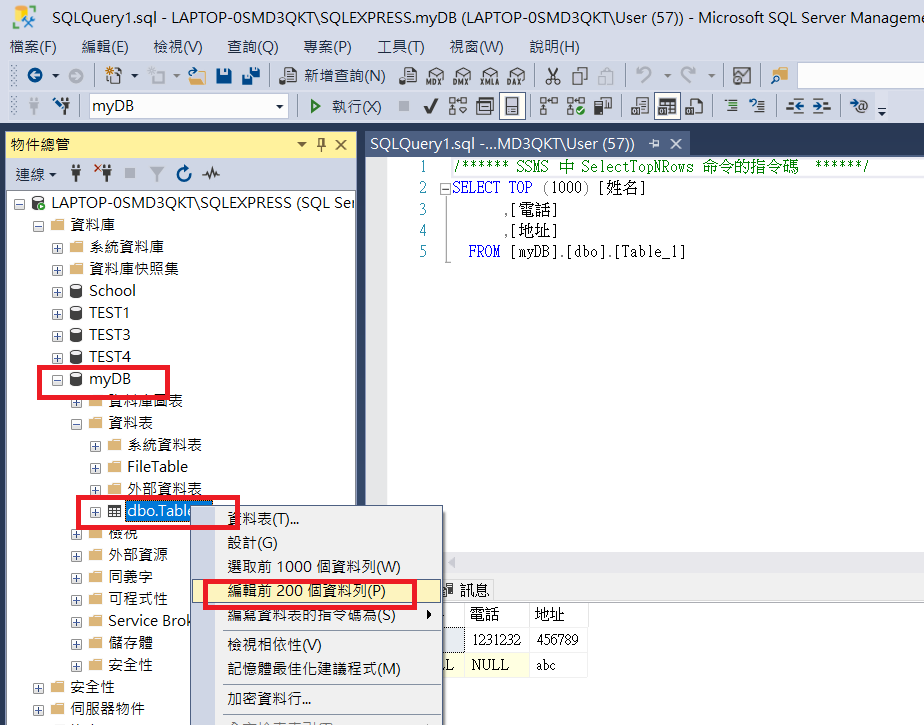Click the Increase Indent icon
Screen dimensions: 924x725
[x=821, y=107]
